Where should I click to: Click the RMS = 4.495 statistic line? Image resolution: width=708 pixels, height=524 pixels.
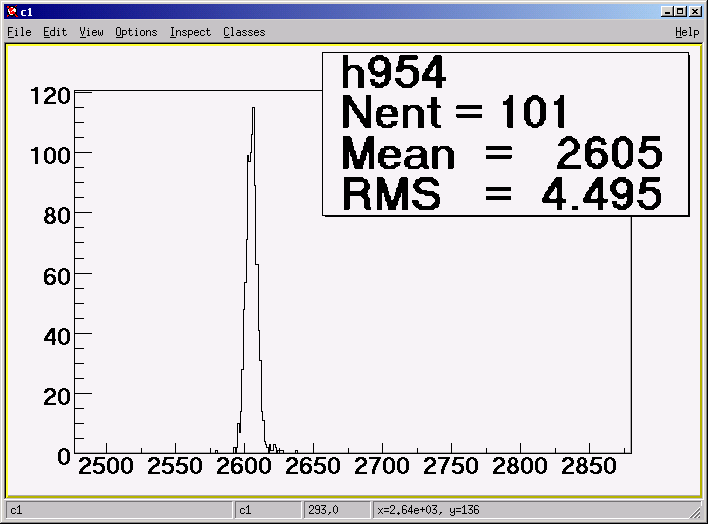(502, 194)
